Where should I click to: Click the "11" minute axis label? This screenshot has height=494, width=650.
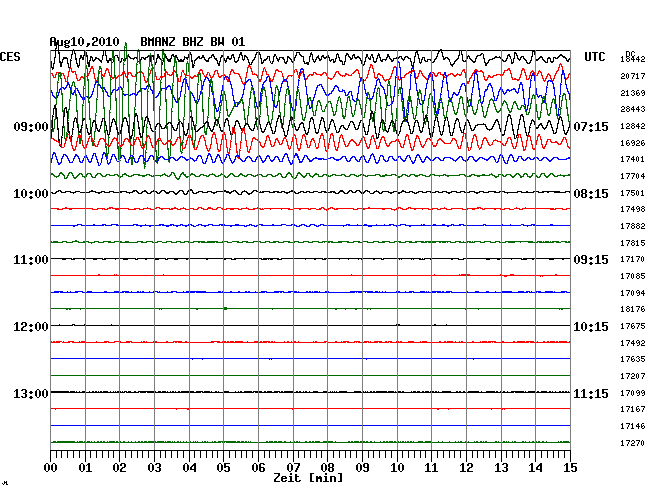pyautogui.click(x=432, y=468)
